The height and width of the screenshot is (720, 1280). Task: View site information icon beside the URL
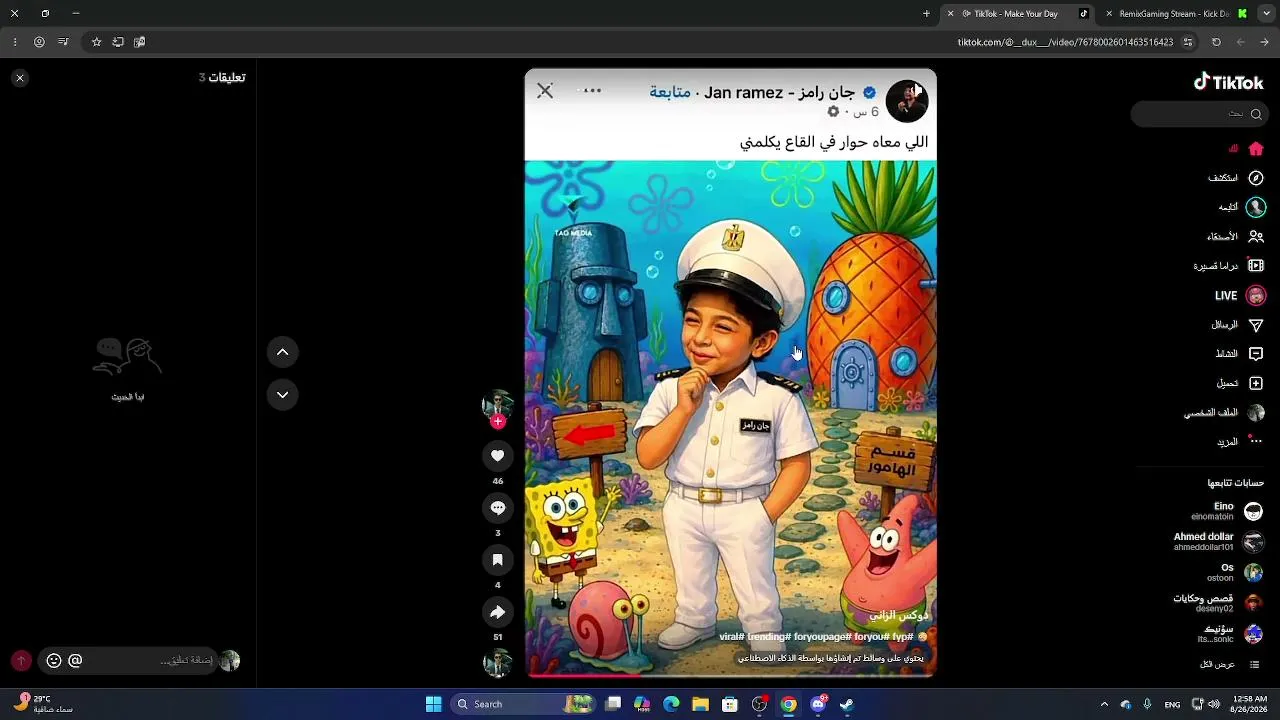[1188, 42]
